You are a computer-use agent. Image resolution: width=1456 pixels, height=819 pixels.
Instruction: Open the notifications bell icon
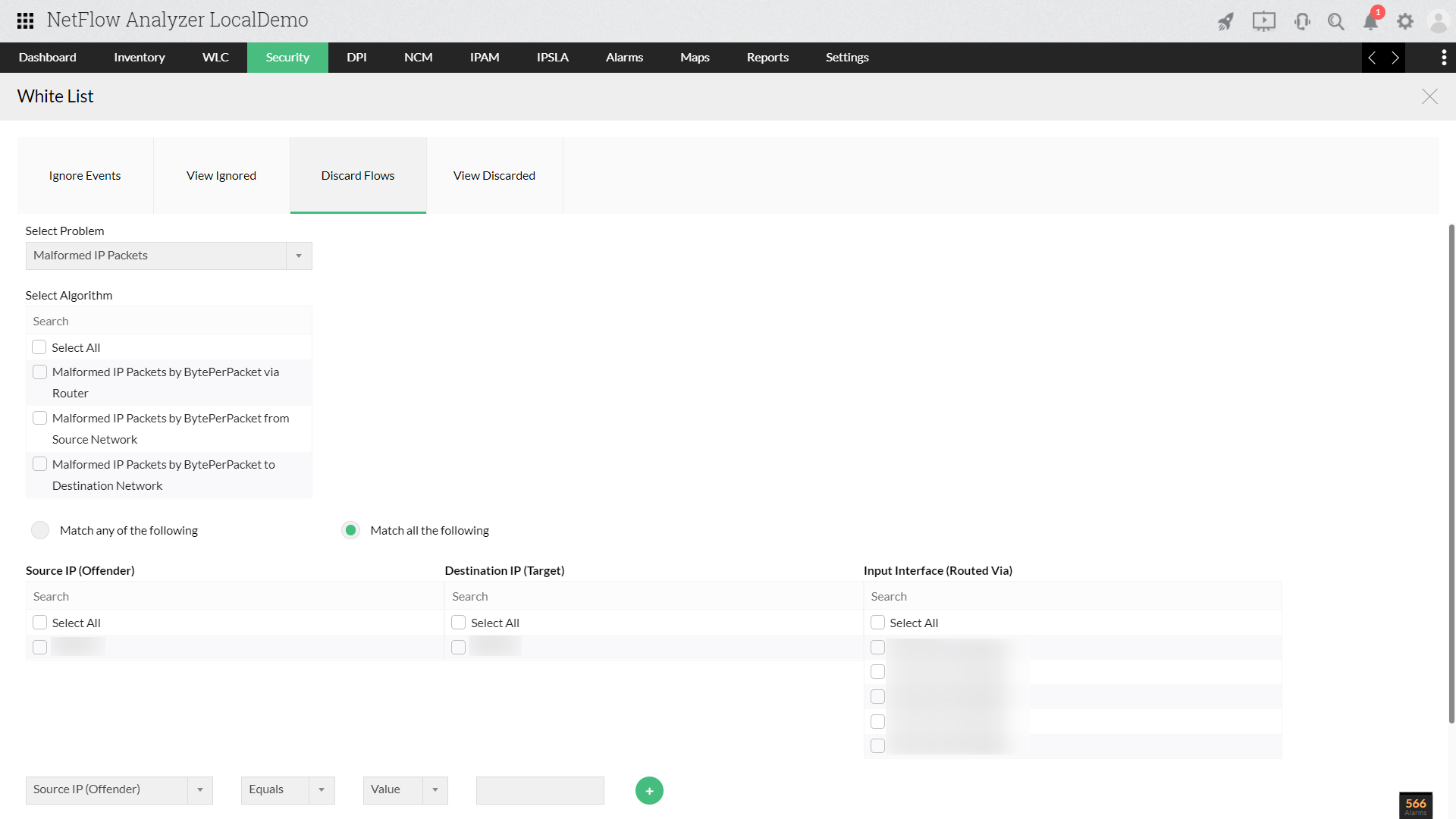[1370, 21]
